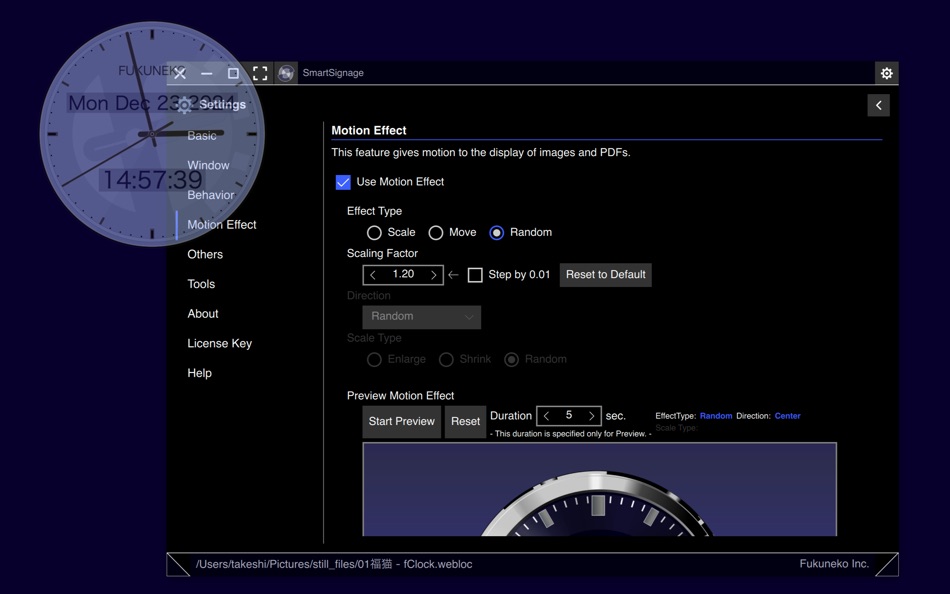Open Help section in sidebar
Screen dimensions: 950x594
click(x=199, y=373)
